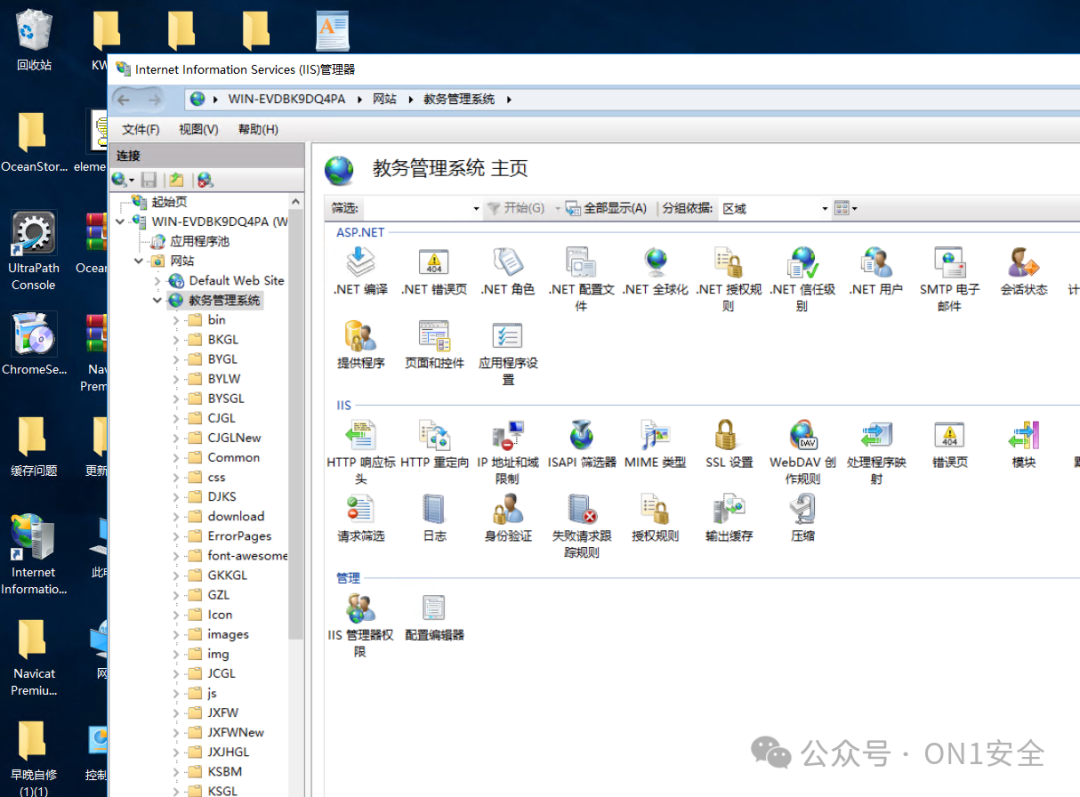Image resolution: width=1080 pixels, height=797 pixels.
Task: Collapse the Default Web Site node
Action: [x=155, y=280]
